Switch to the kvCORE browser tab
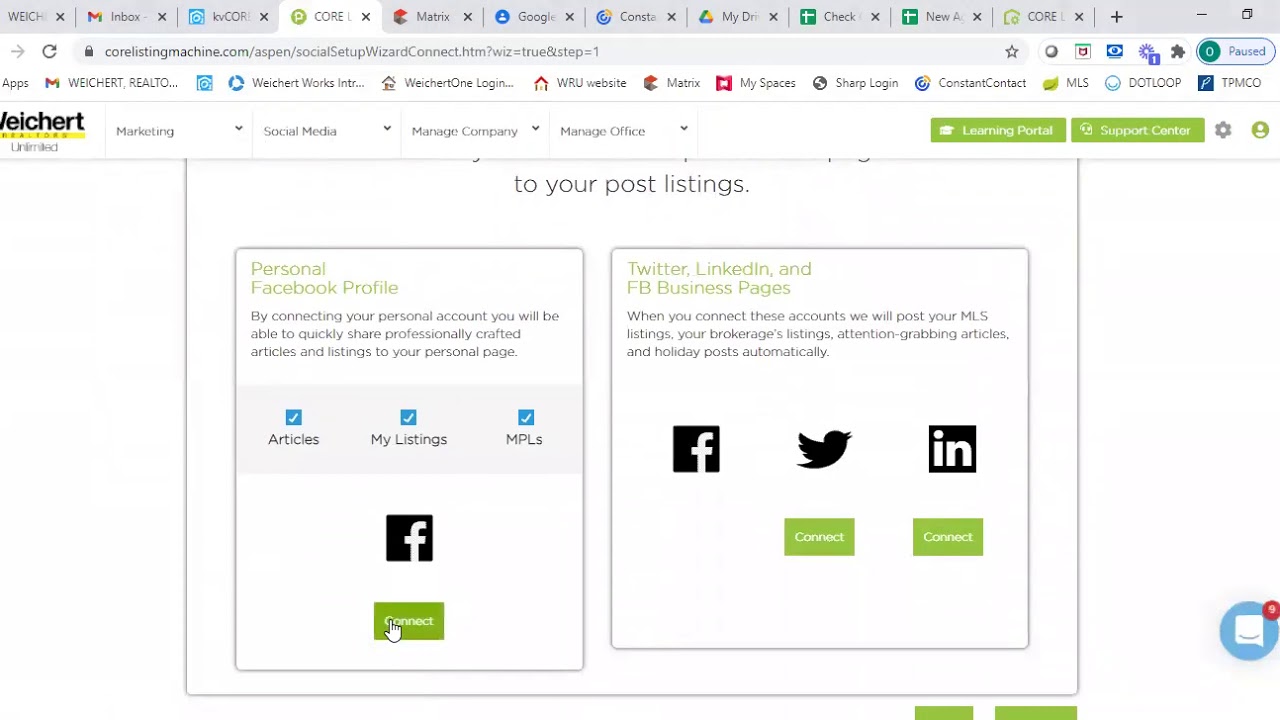Image resolution: width=1280 pixels, height=720 pixels. pyautogui.click(x=229, y=17)
